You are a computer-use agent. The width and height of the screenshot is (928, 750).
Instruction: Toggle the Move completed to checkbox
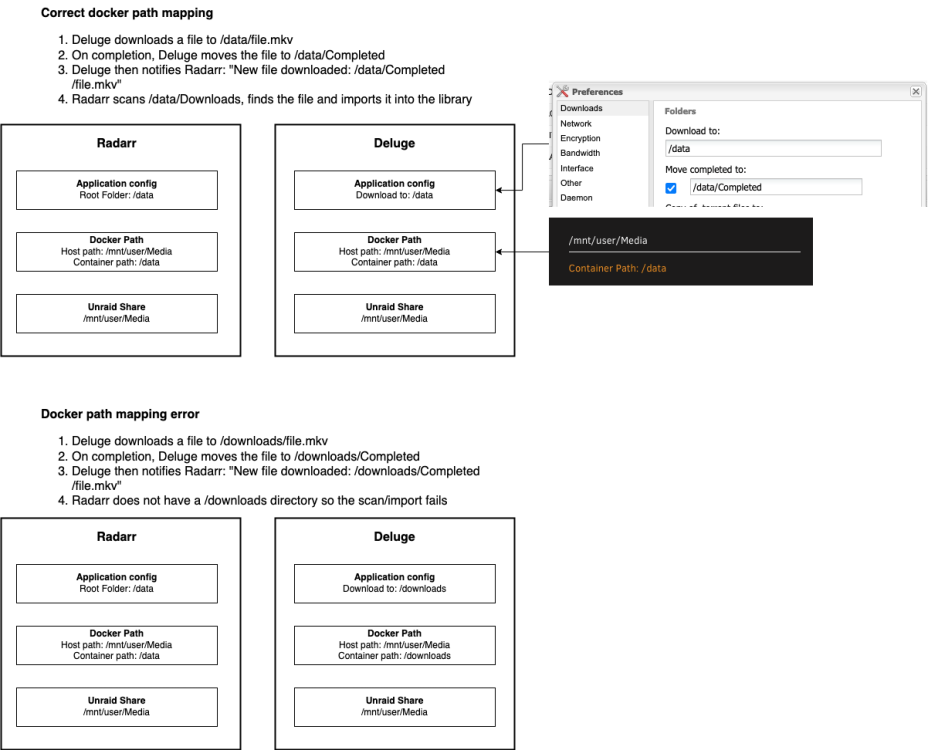point(671,188)
